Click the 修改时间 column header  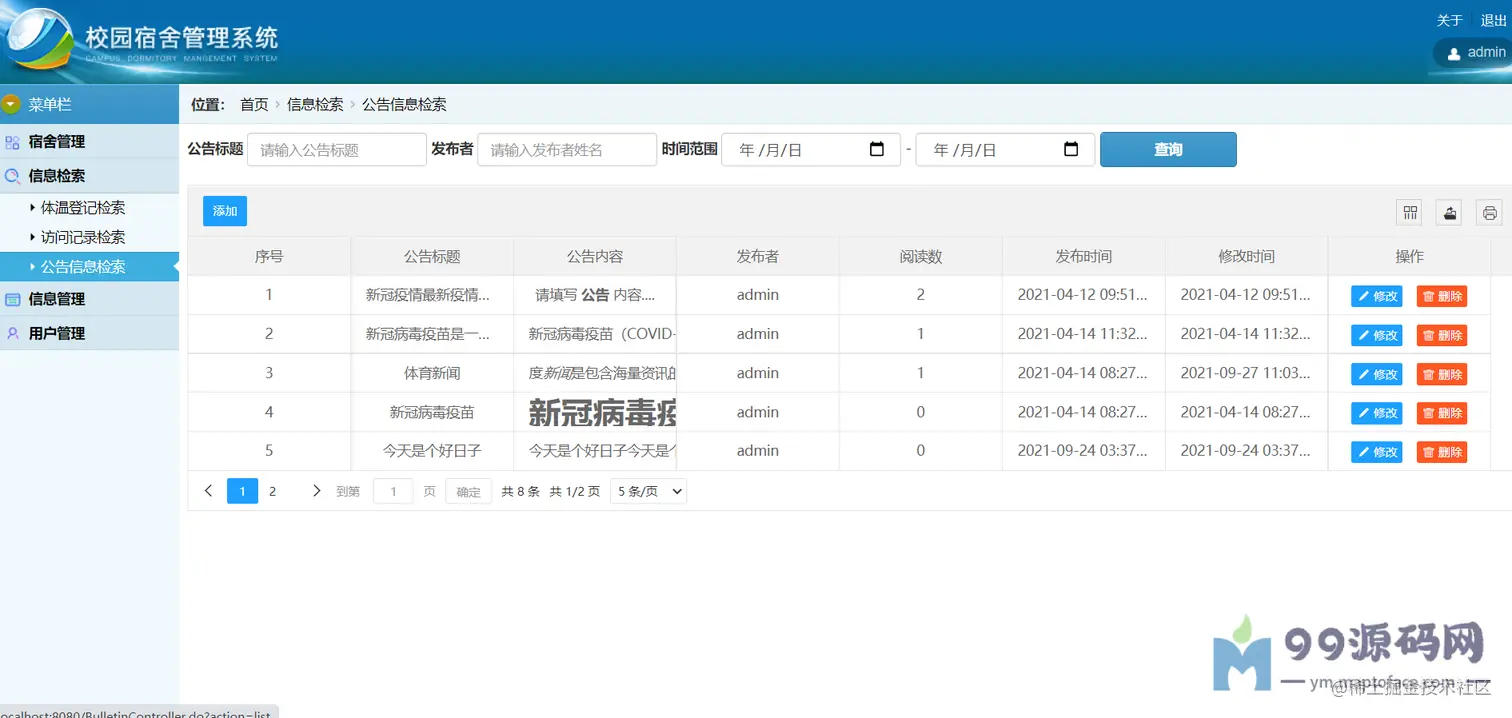pyautogui.click(x=1246, y=256)
